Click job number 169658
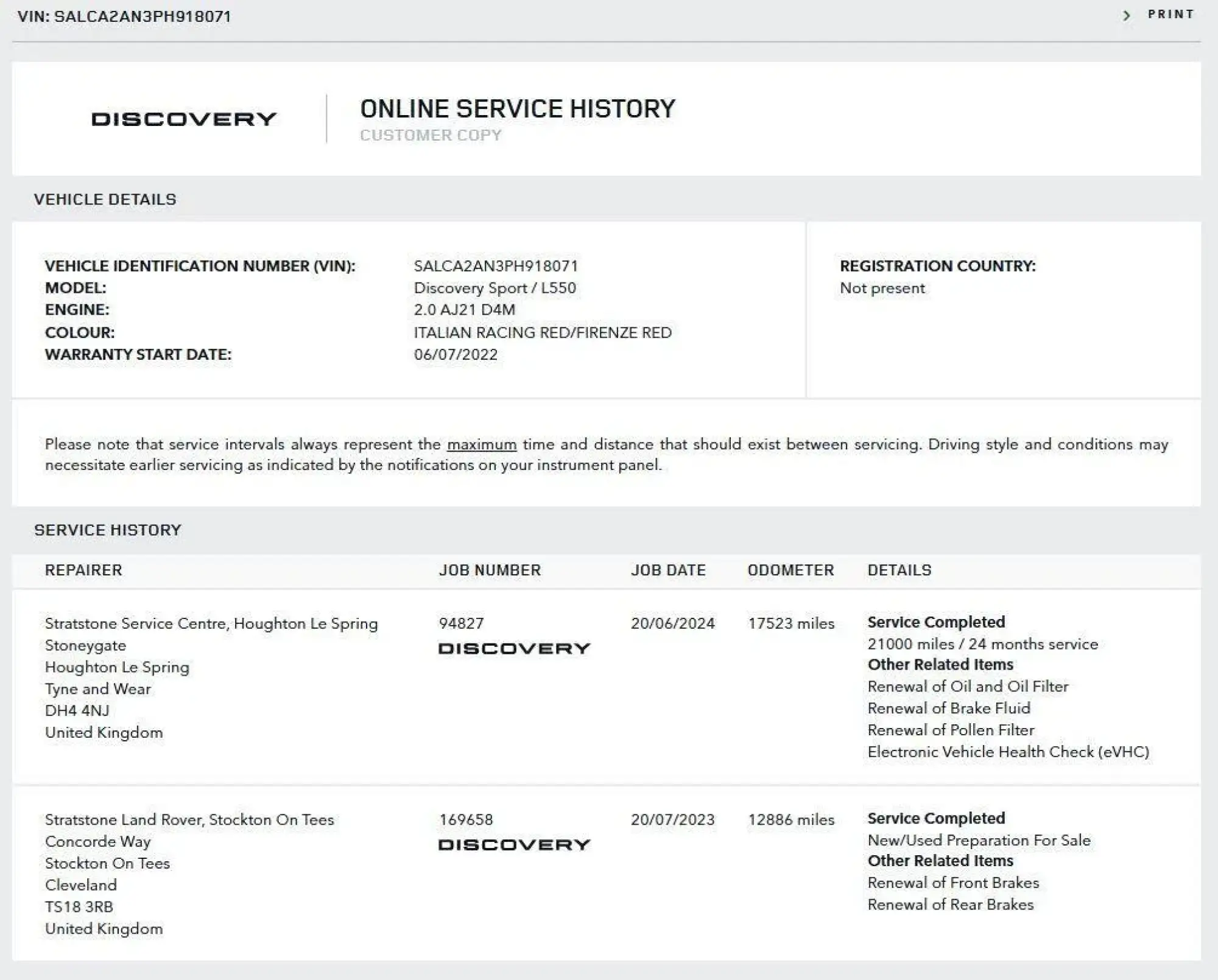The height and width of the screenshot is (980, 1218). coord(466,819)
